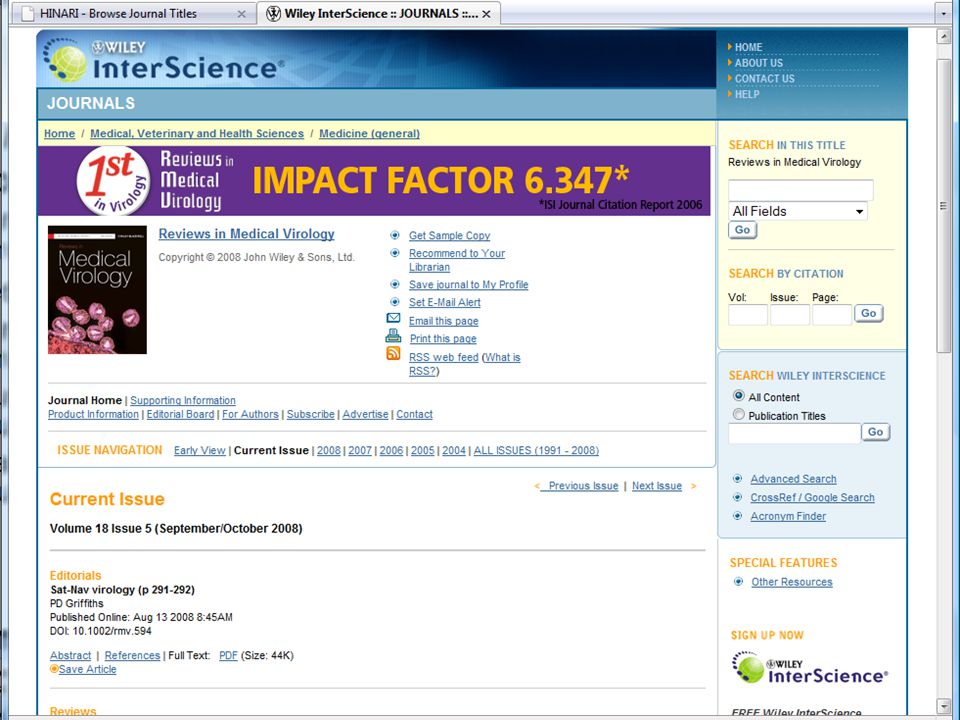Open ABOUT US in the top navigation
Screen dimensions: 960x720
click(x=759, y=62)
